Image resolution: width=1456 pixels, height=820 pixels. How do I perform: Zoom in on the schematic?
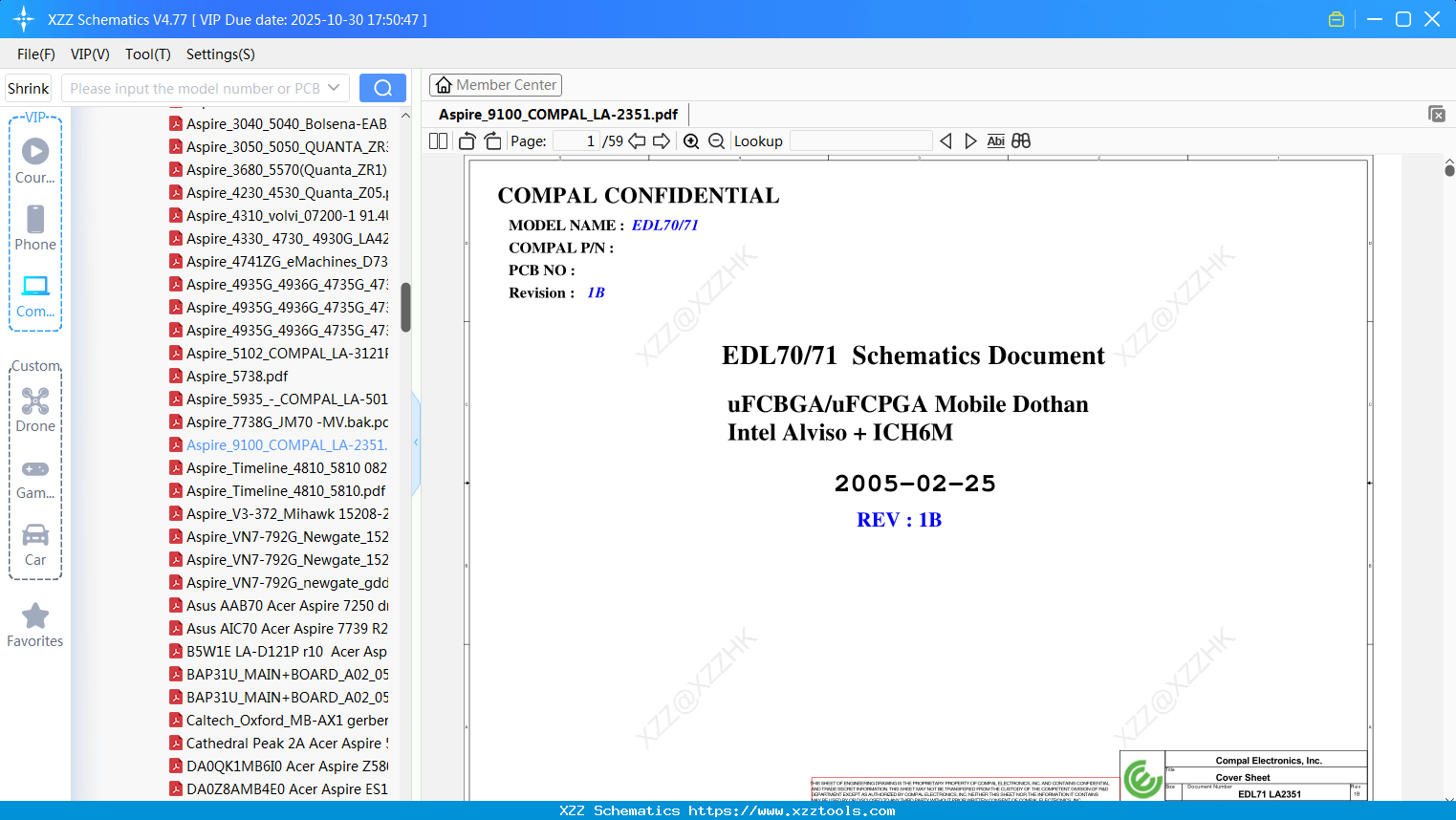[x=691, y=141]
